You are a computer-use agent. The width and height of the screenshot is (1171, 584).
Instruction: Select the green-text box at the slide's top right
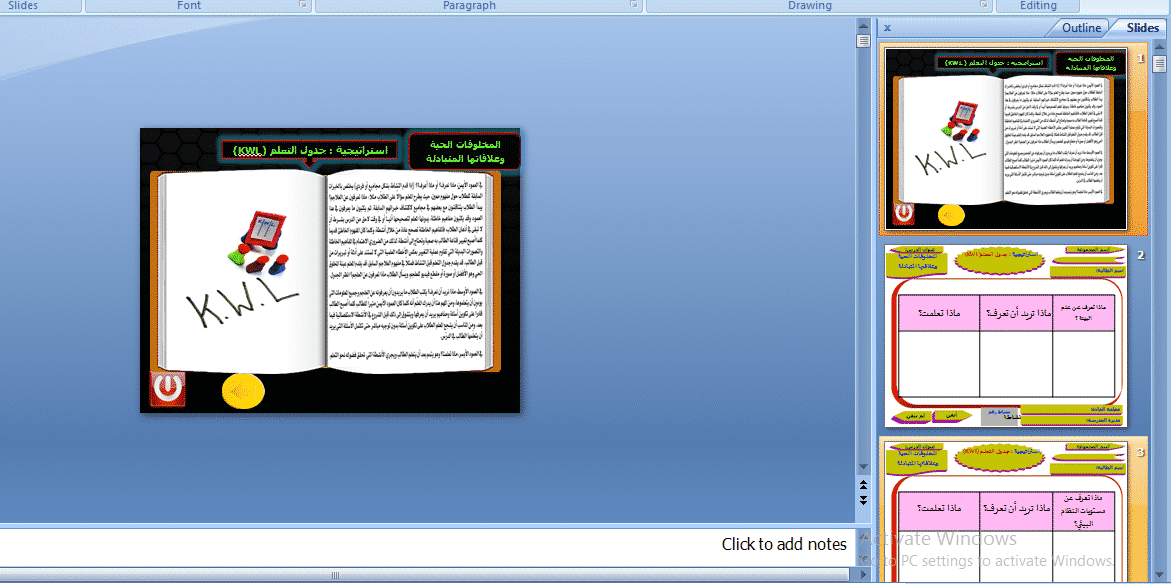tap(464, 151)
